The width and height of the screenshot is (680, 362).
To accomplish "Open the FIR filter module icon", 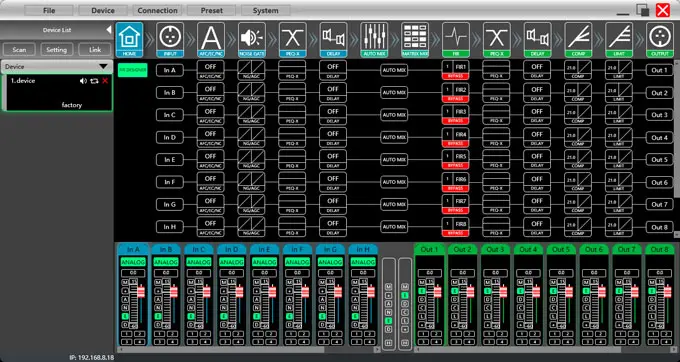I will pyautogui.click(x=456, y=39).
